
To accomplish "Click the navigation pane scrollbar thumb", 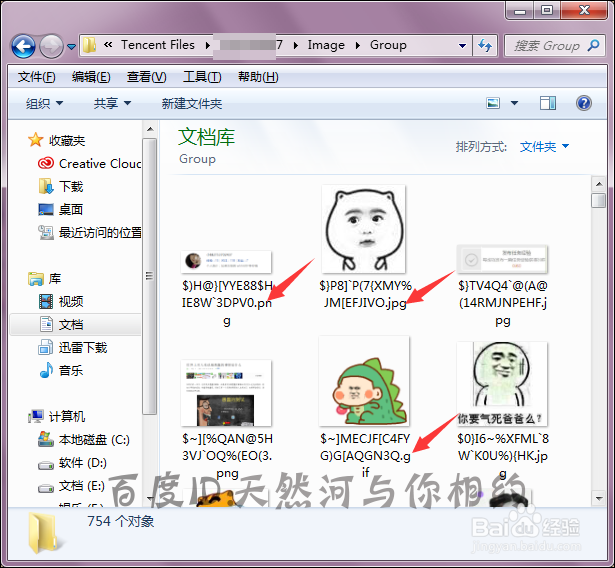I will click(x=149, y=276).
